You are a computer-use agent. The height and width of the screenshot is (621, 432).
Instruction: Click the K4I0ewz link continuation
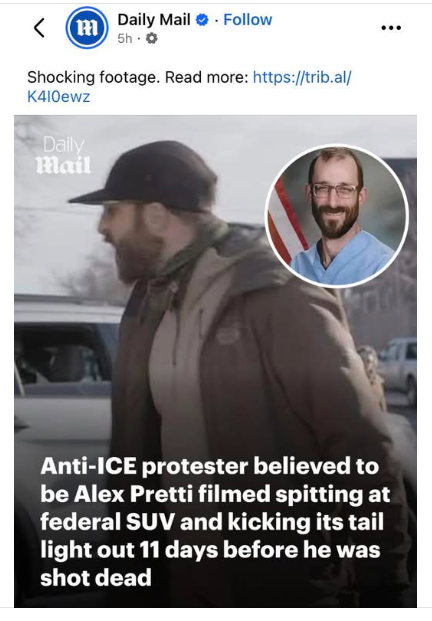coord(59,96)
